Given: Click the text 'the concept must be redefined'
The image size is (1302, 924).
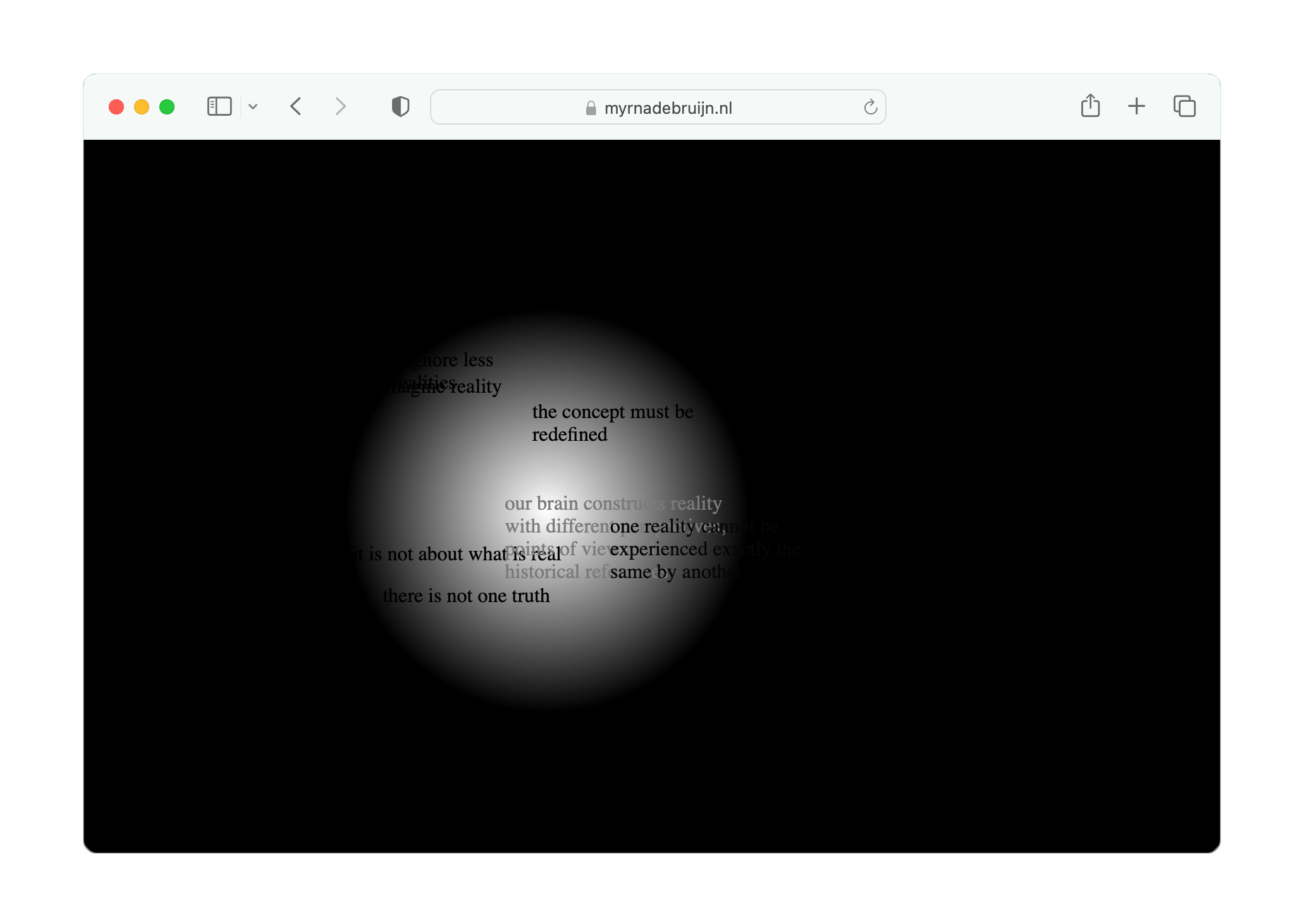Looking at the screenshot, I should (613, 423).
